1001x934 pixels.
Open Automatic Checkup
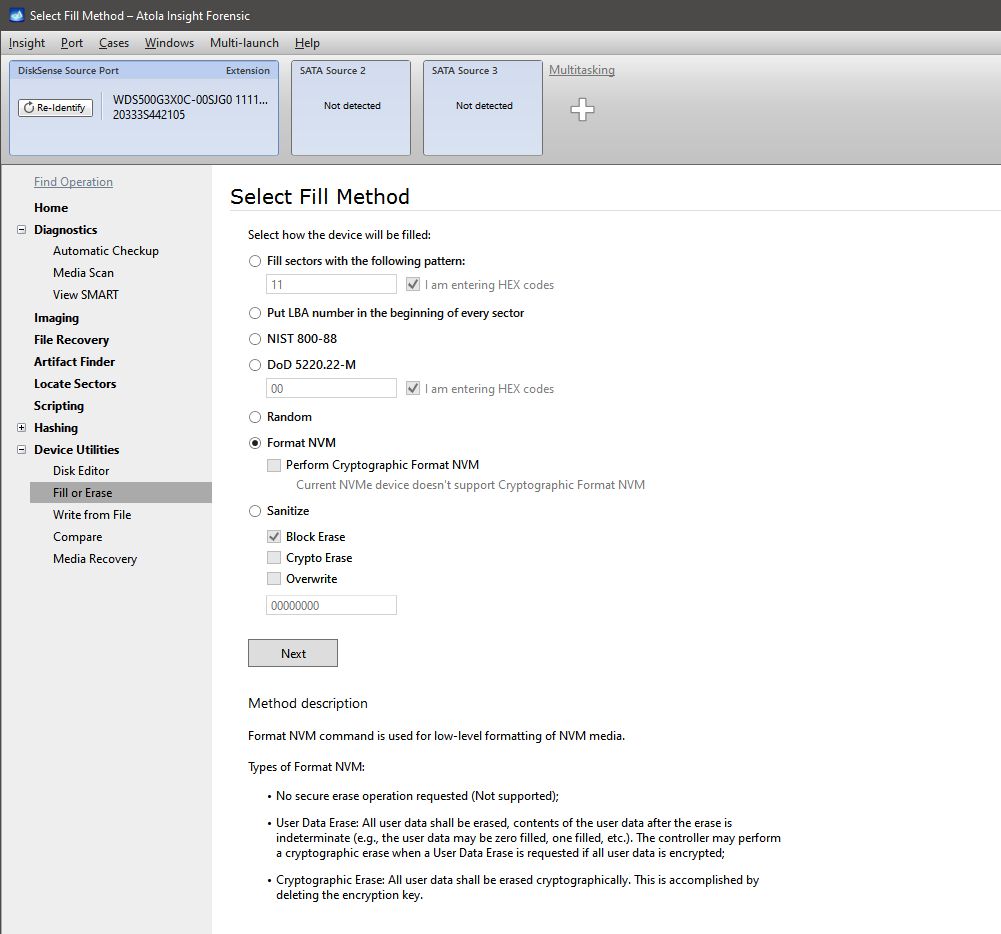pyautogui.click(x=106, y=251)
